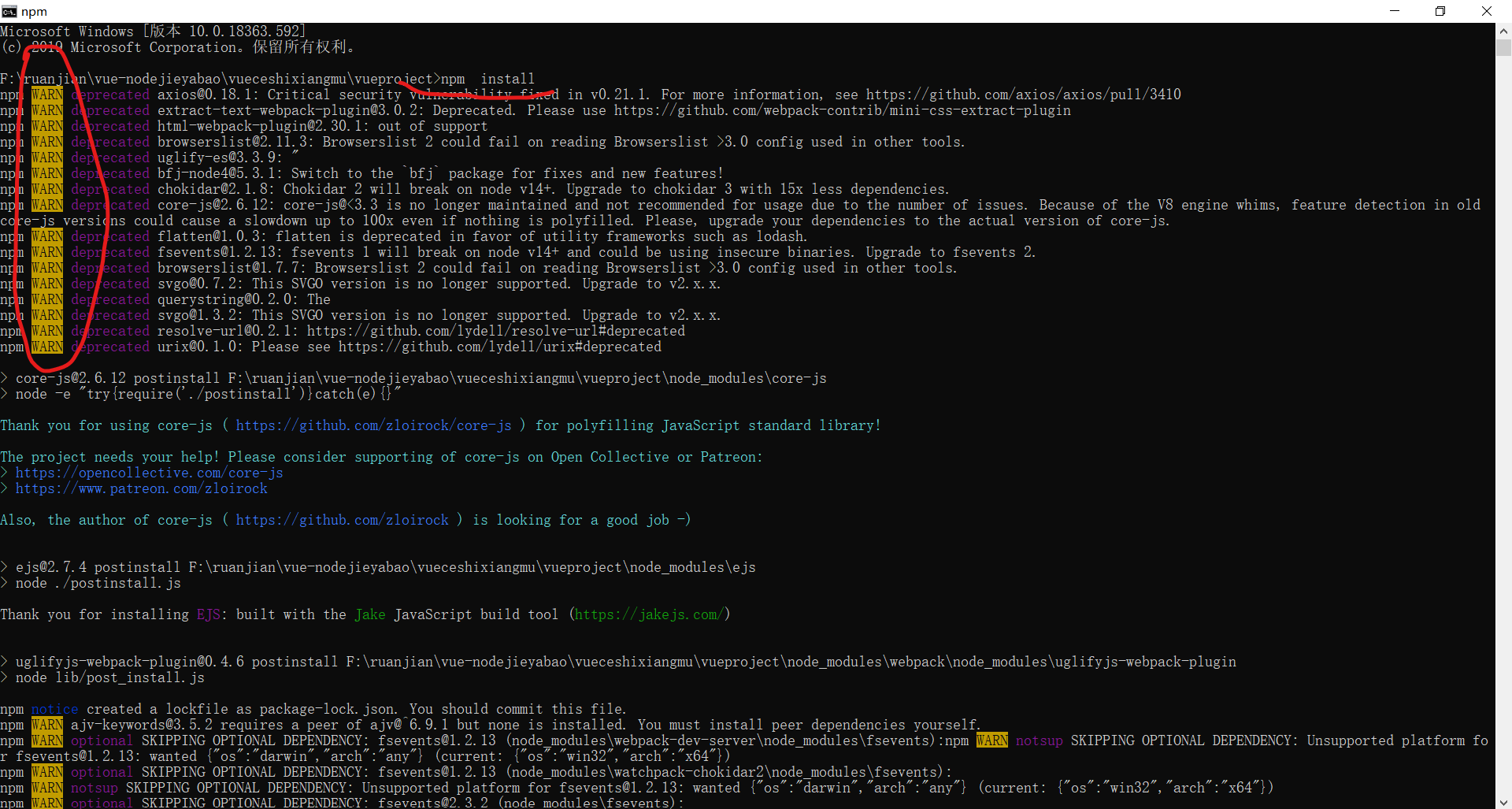Click 'chokidar@2.1.8' text
This screenshot has width=1512, height=809.
(x=213, y=189)
